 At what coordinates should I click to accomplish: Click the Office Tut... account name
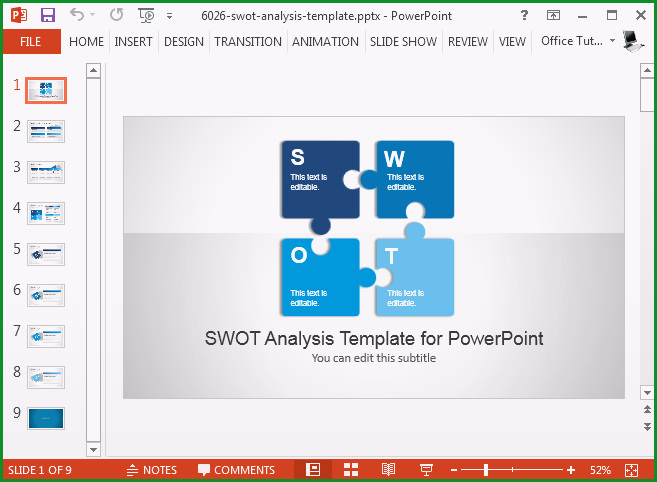coord(572,41)
